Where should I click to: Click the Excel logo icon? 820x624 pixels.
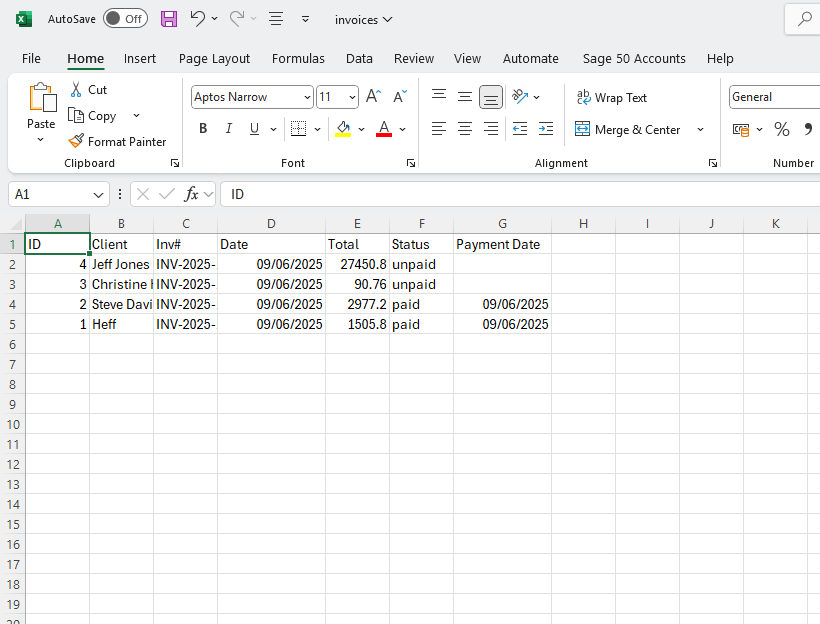24,19
